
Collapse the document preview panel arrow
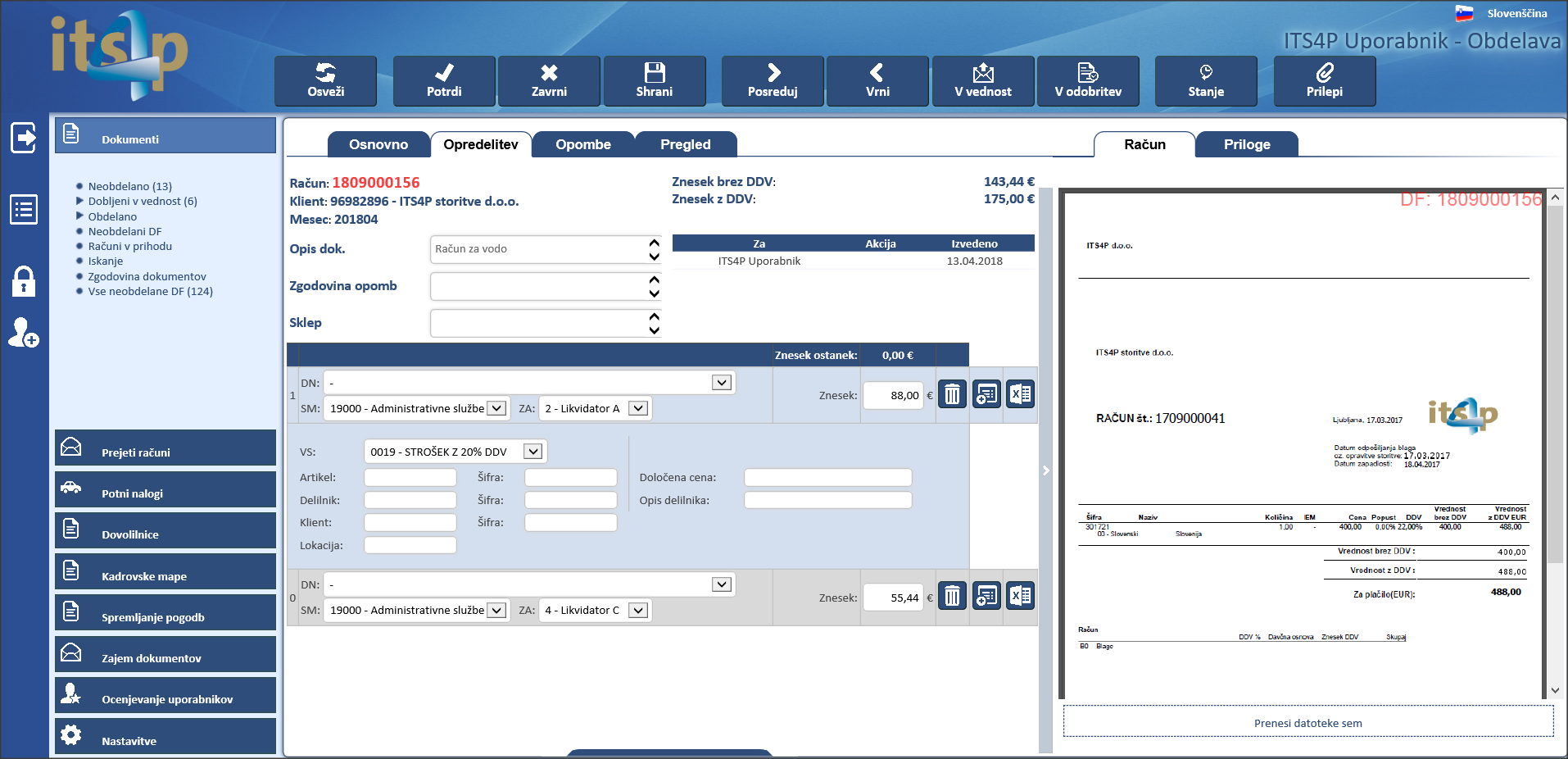pyautogui.click(x=1045, y=470)
